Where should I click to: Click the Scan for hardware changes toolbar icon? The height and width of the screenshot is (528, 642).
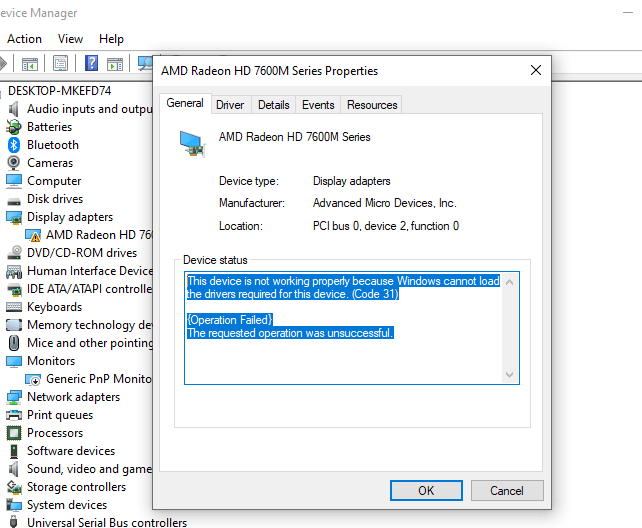[x=145, y=63]
